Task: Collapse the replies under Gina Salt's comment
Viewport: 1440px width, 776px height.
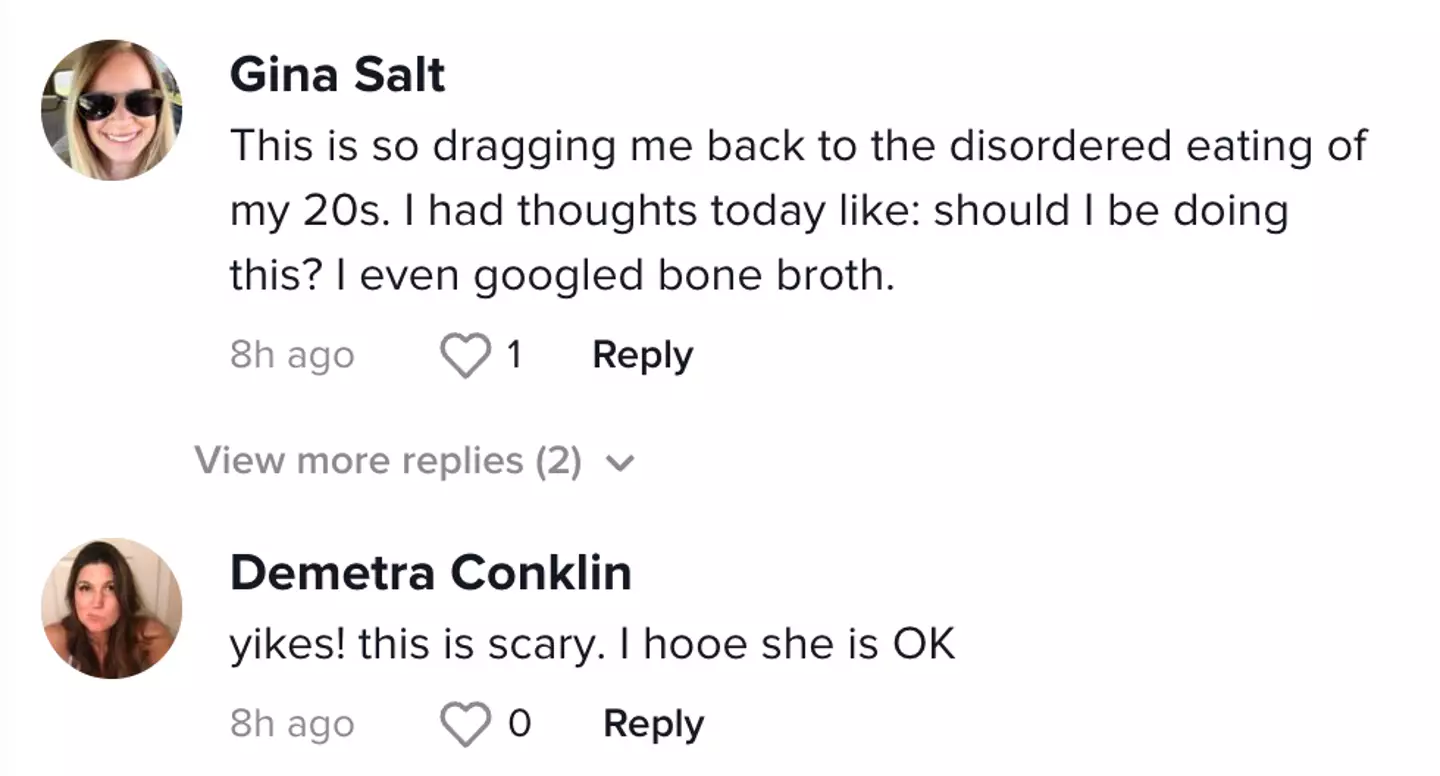Action: pyautogui.click(x=390, y=461)
